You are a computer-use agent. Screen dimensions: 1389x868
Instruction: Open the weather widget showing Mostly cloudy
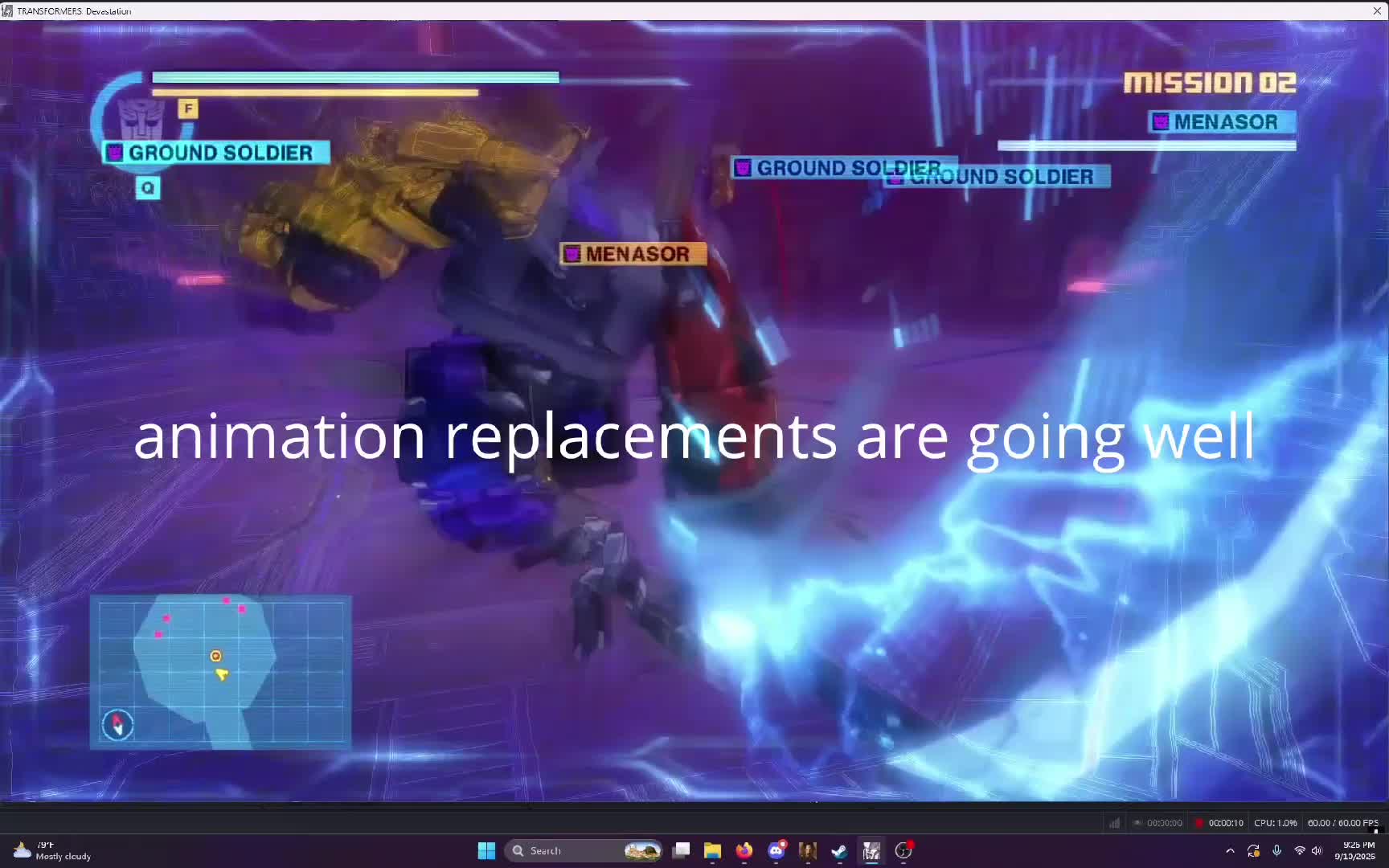[x=52, y=850]
